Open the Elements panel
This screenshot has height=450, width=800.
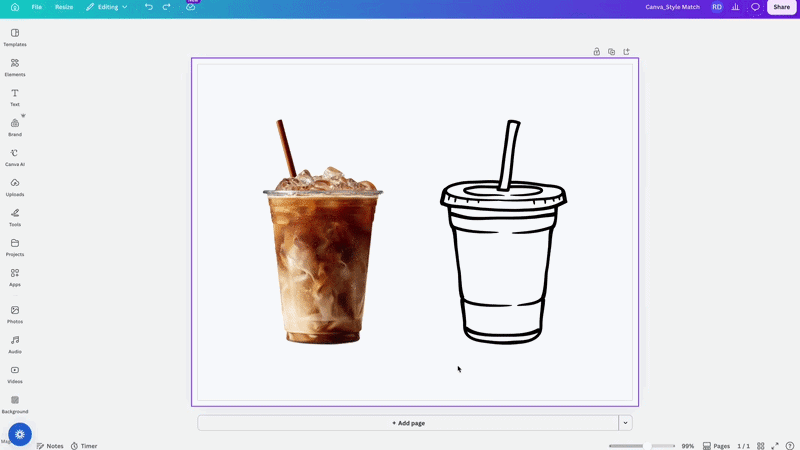tap(15, 67)
